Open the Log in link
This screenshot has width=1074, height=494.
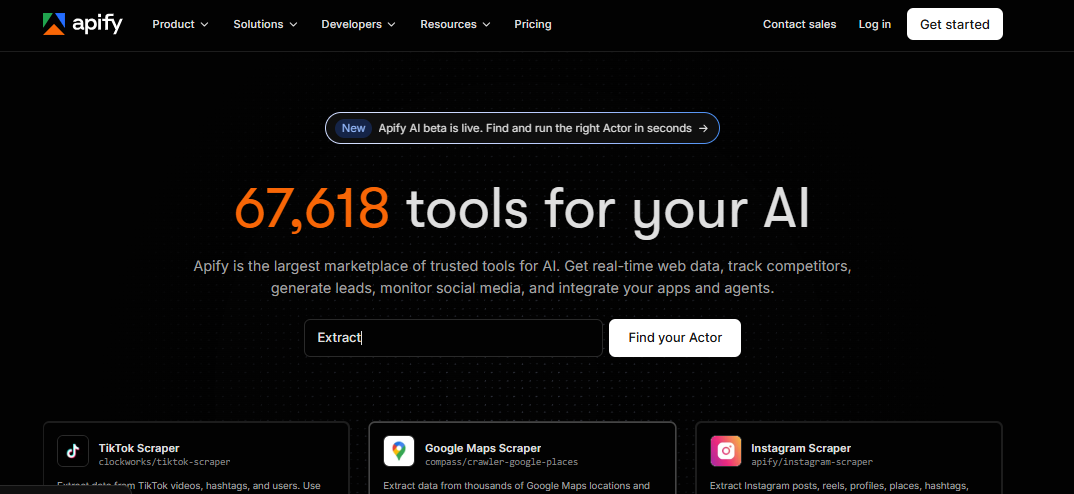click(875, 24)
